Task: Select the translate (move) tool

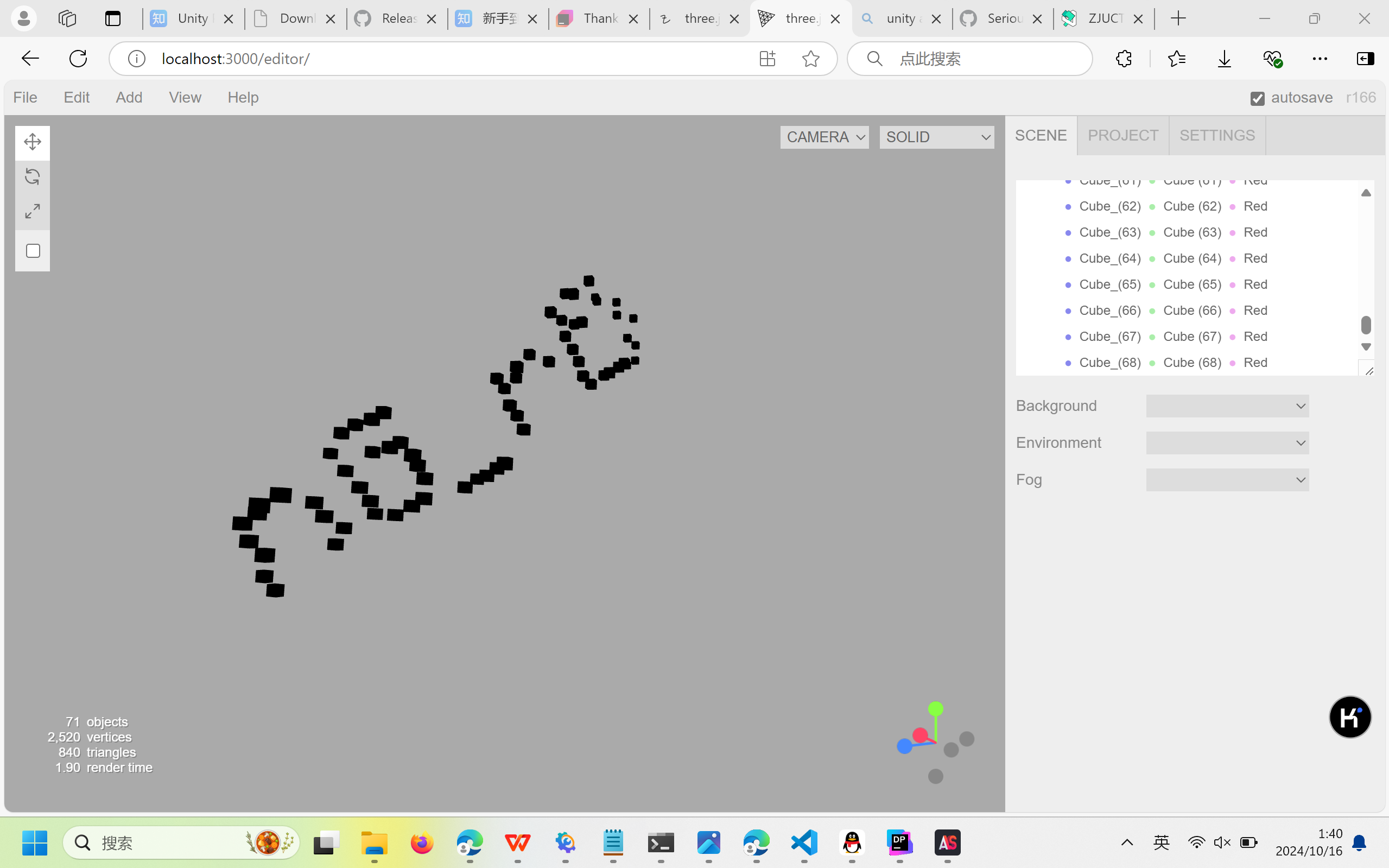Action: (32, 142)
